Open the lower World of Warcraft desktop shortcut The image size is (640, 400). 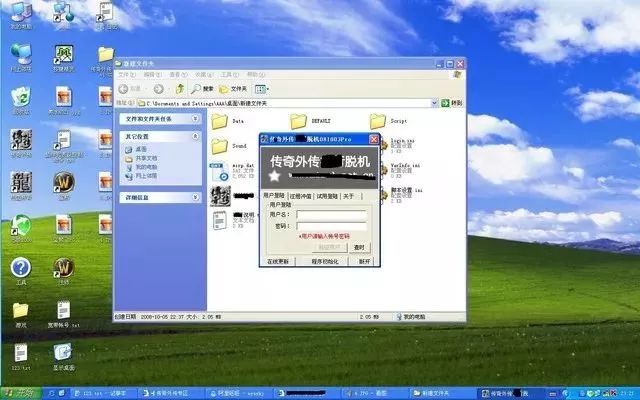[64, 271]
